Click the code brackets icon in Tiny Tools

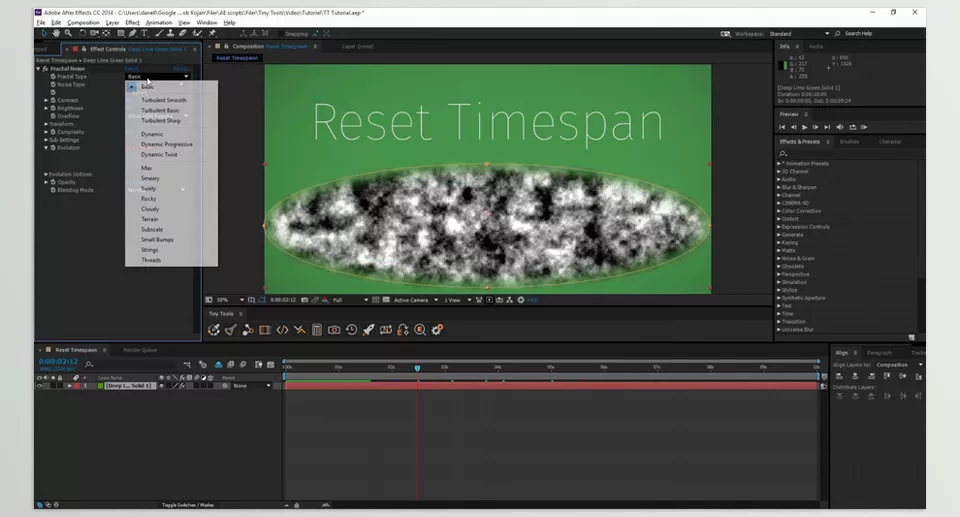click(282, 330)
